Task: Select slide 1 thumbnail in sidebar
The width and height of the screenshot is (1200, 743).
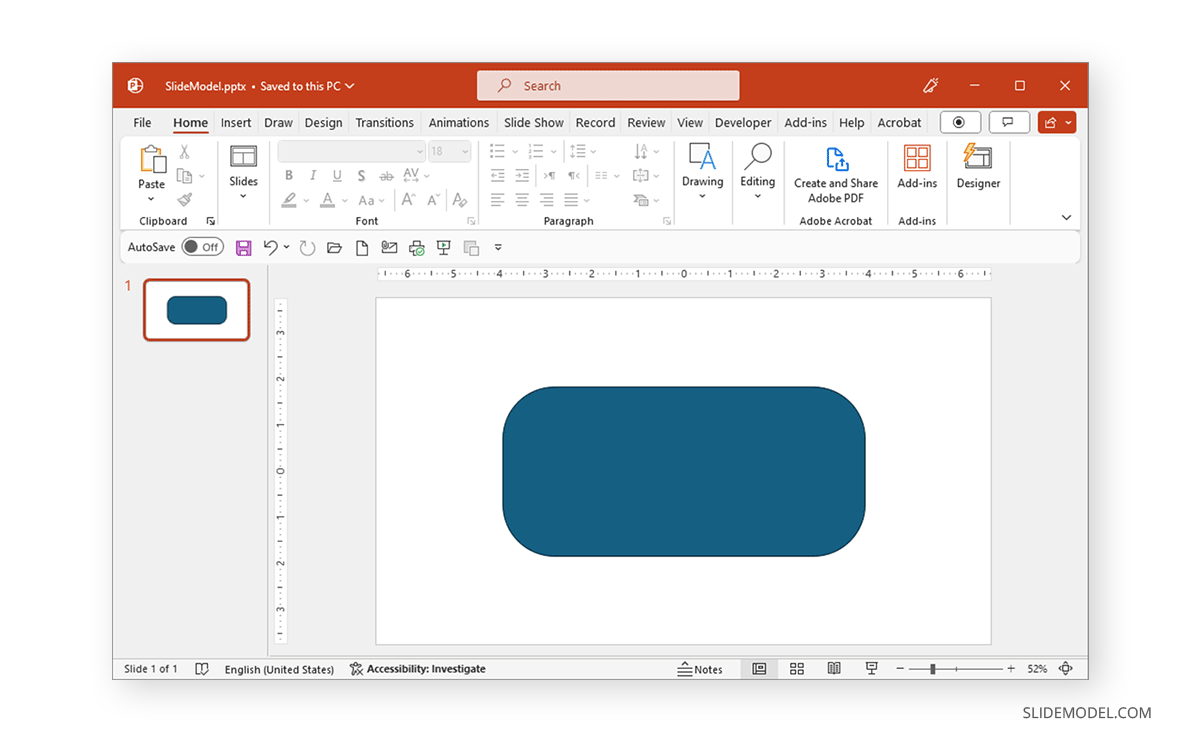Action: 196,310
